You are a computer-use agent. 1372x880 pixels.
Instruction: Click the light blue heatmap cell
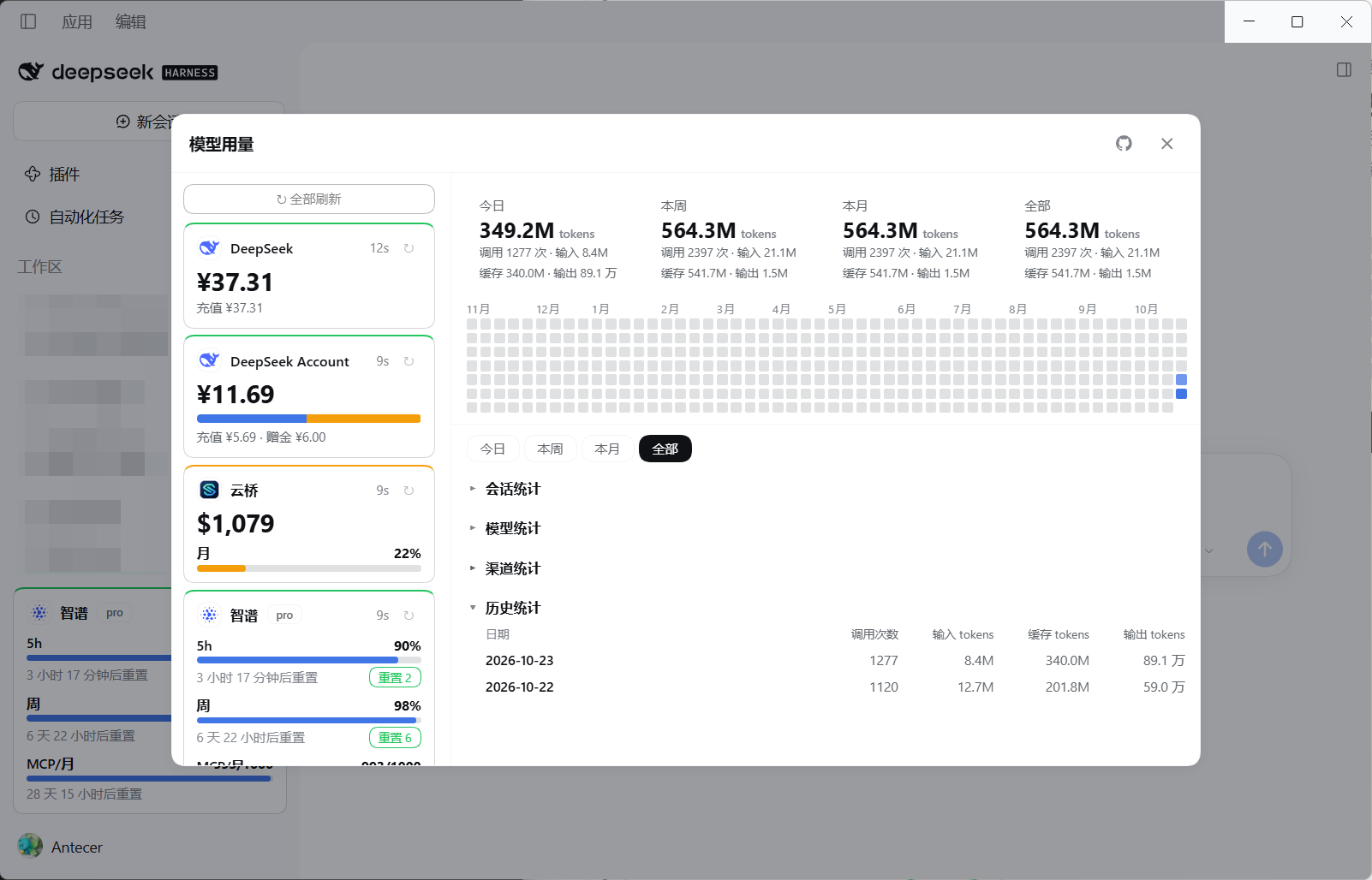pos(1181,380)
